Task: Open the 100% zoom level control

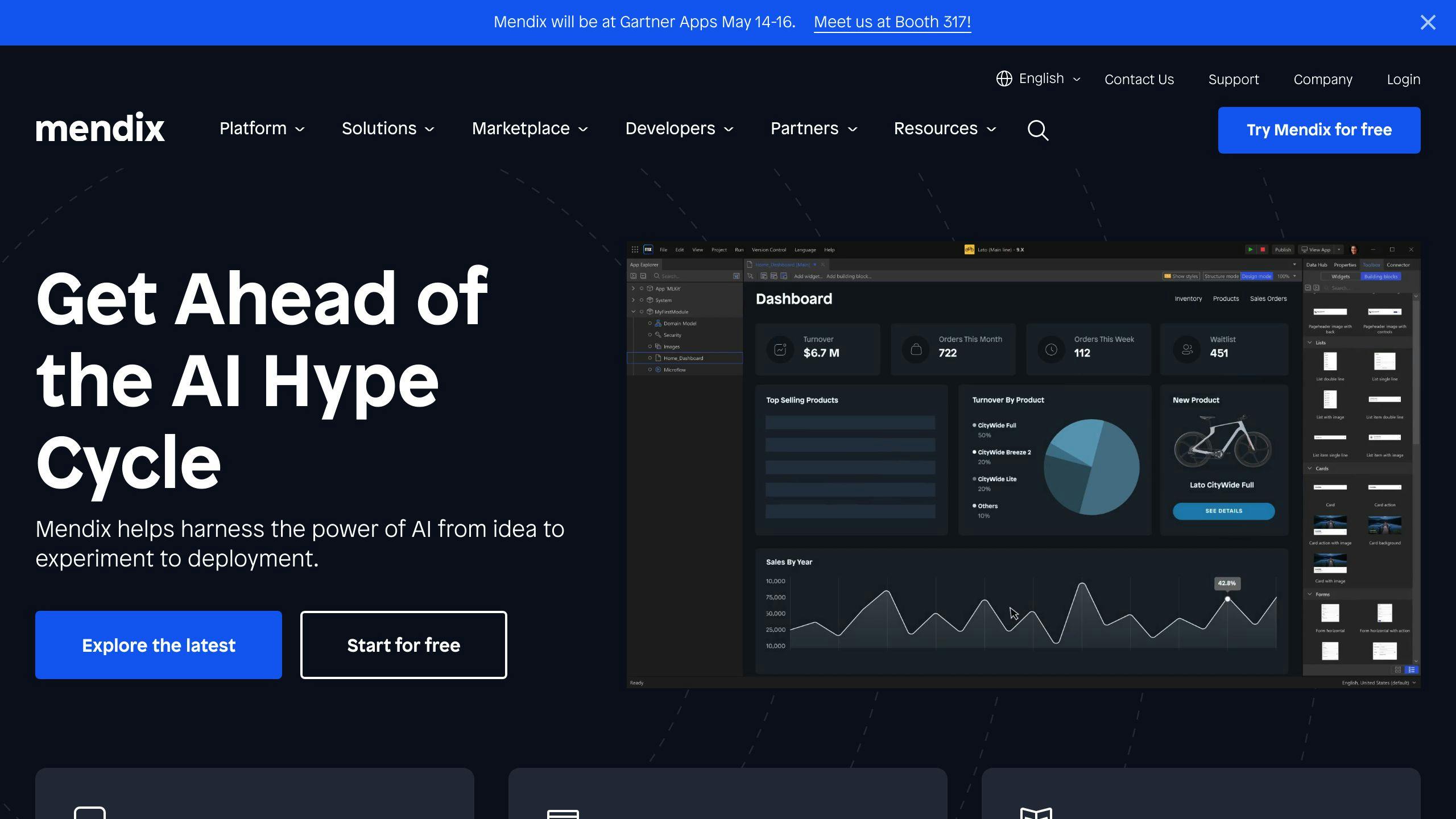Action: pyautogui.click(x=1284, y=276)
